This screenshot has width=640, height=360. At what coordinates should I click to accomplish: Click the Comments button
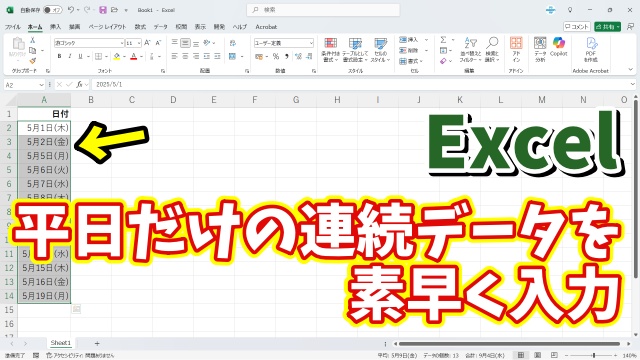(x=577, y=27)
